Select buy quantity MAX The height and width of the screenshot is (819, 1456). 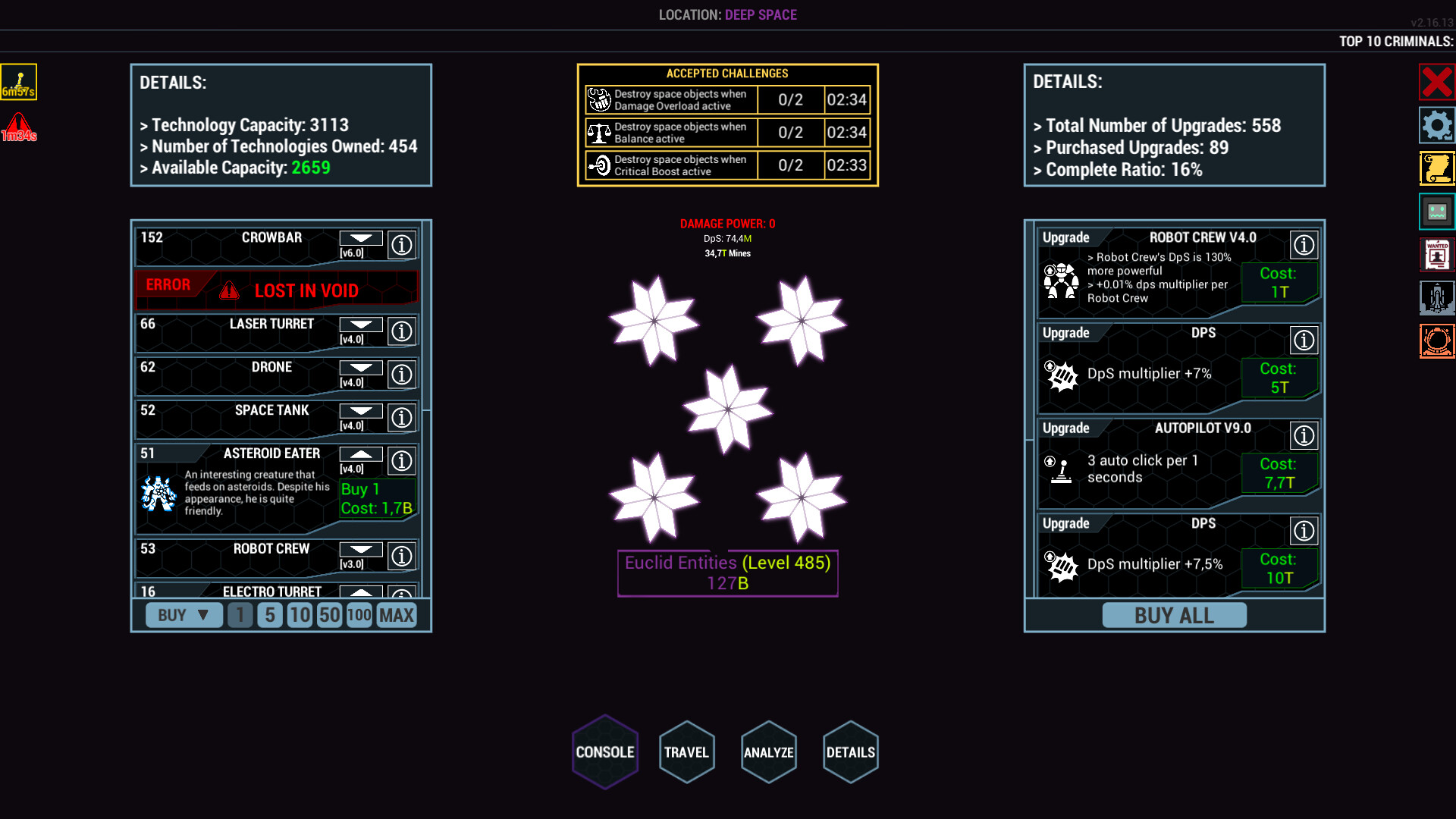coord(396,615)
